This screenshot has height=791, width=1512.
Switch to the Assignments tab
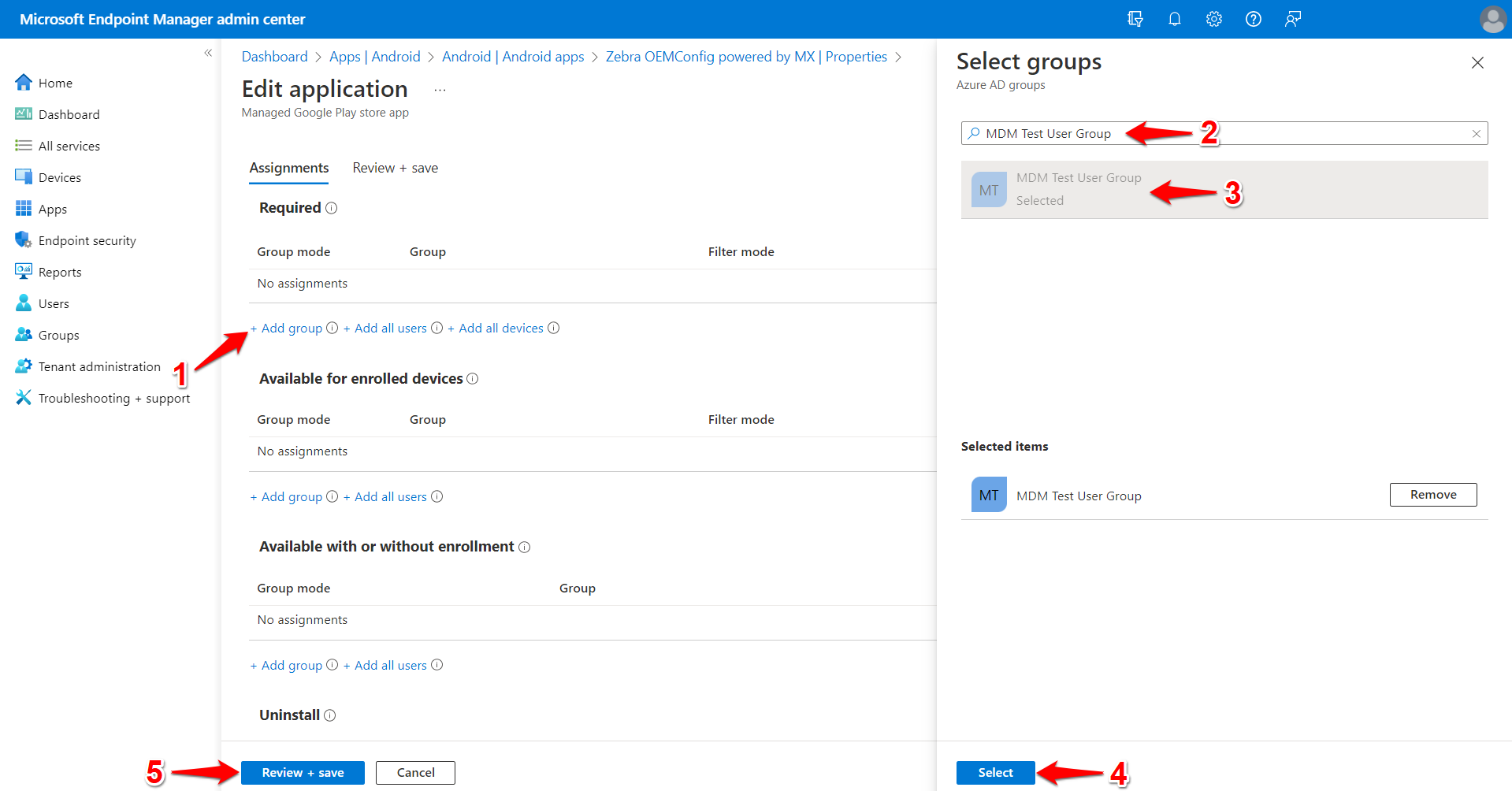[289, 168]
